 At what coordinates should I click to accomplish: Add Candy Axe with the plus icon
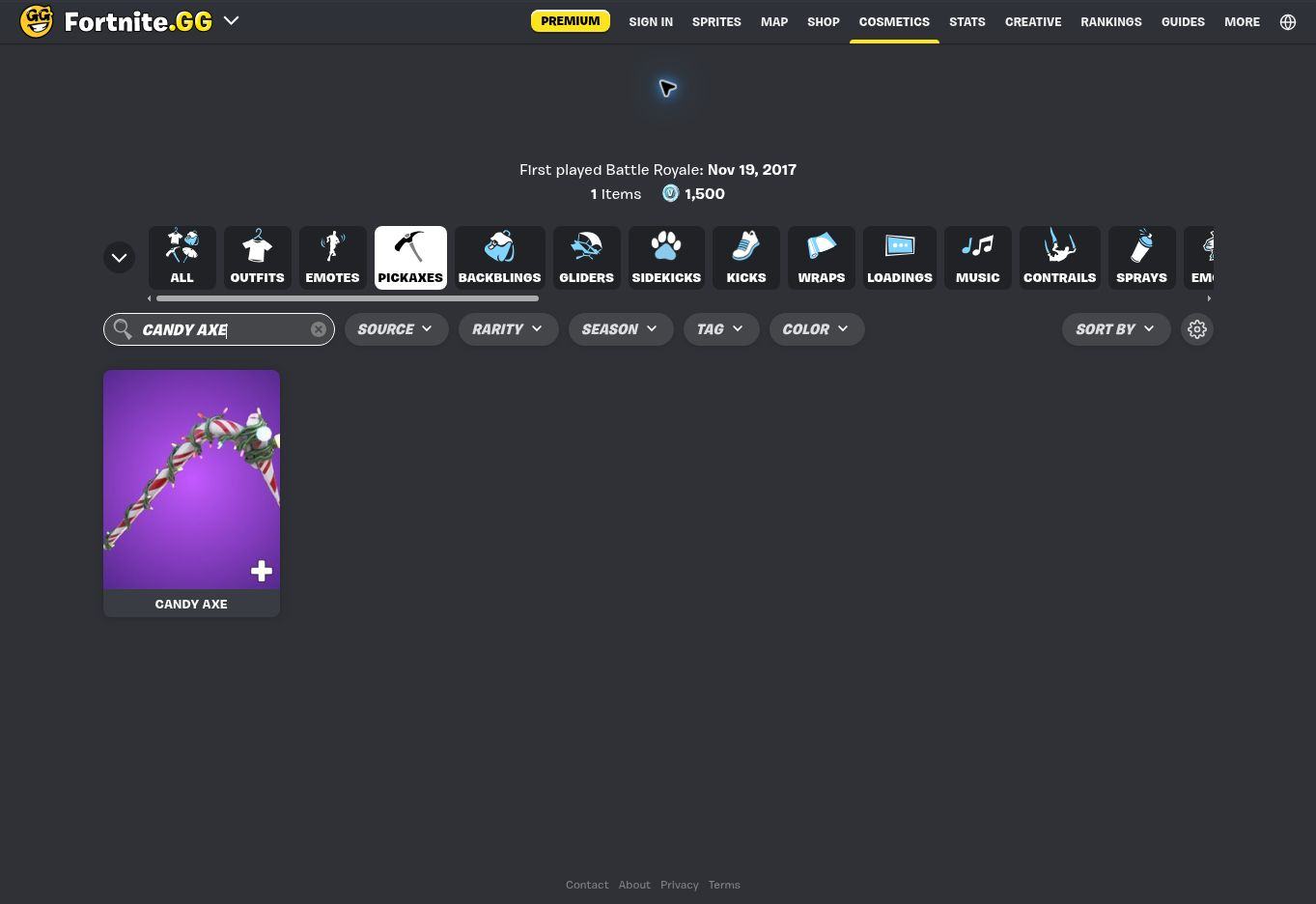pos(262,571)
